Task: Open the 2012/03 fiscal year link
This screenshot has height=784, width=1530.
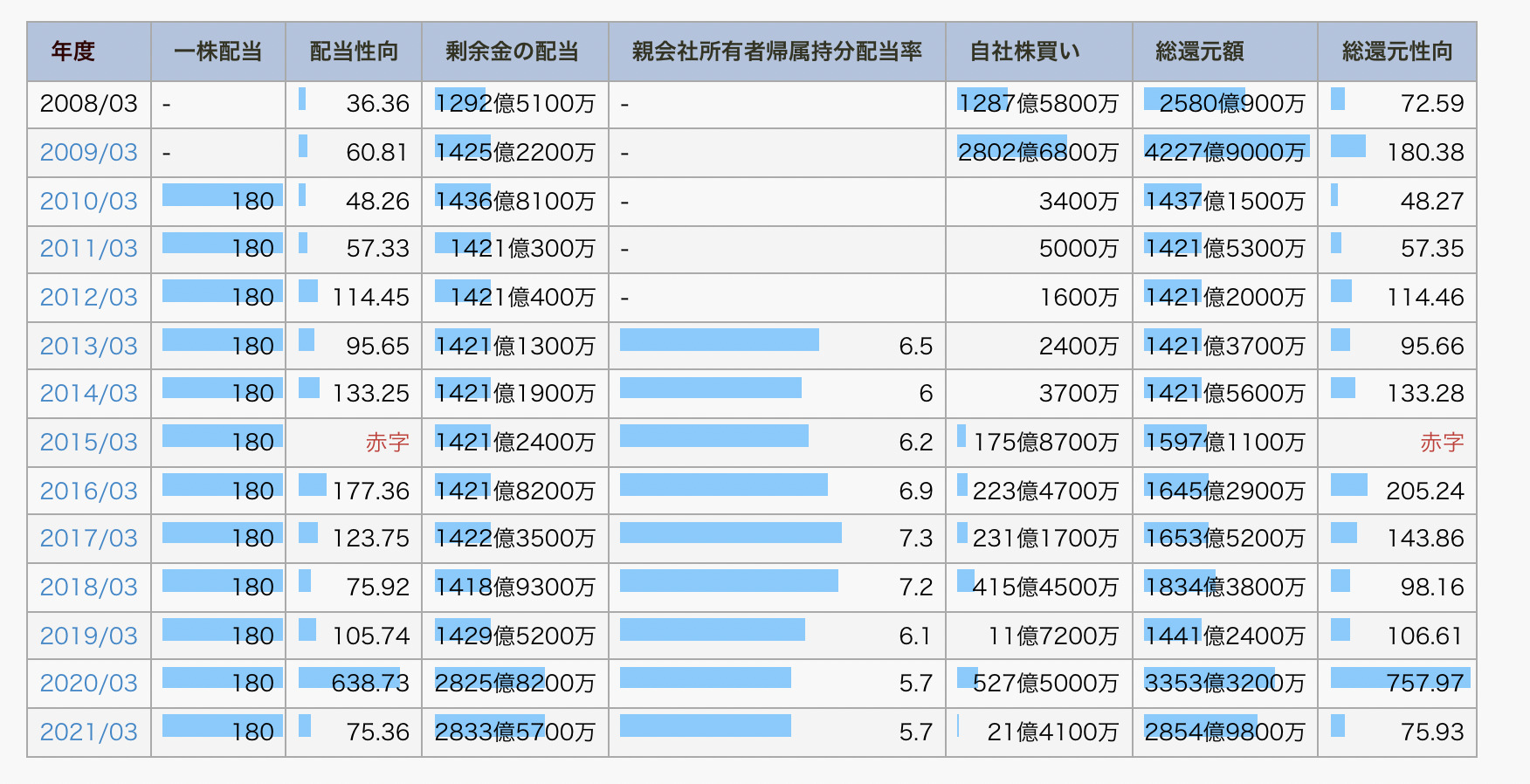Action: tap(89, 298)
